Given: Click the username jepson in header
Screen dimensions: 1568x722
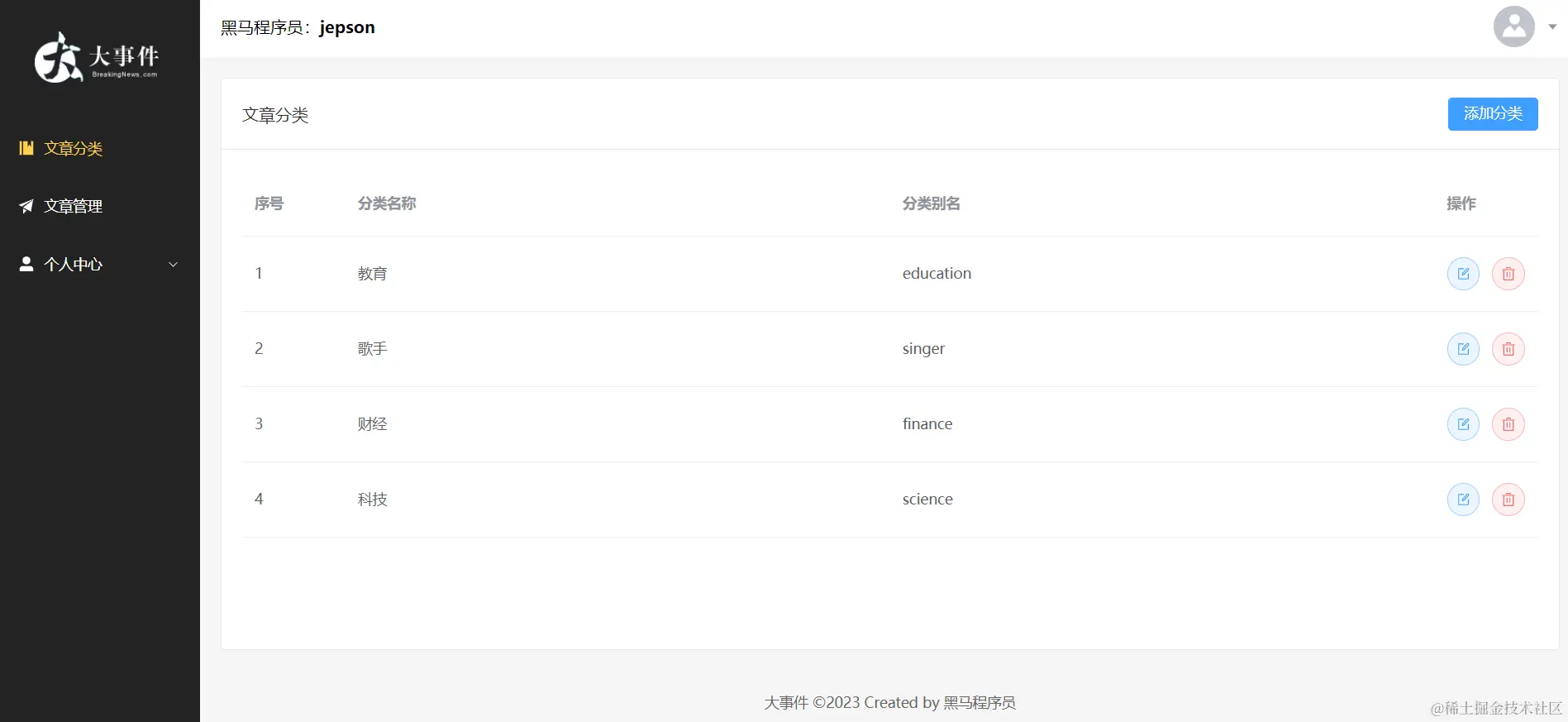Looking at the screenshot, I should point(347,27).
